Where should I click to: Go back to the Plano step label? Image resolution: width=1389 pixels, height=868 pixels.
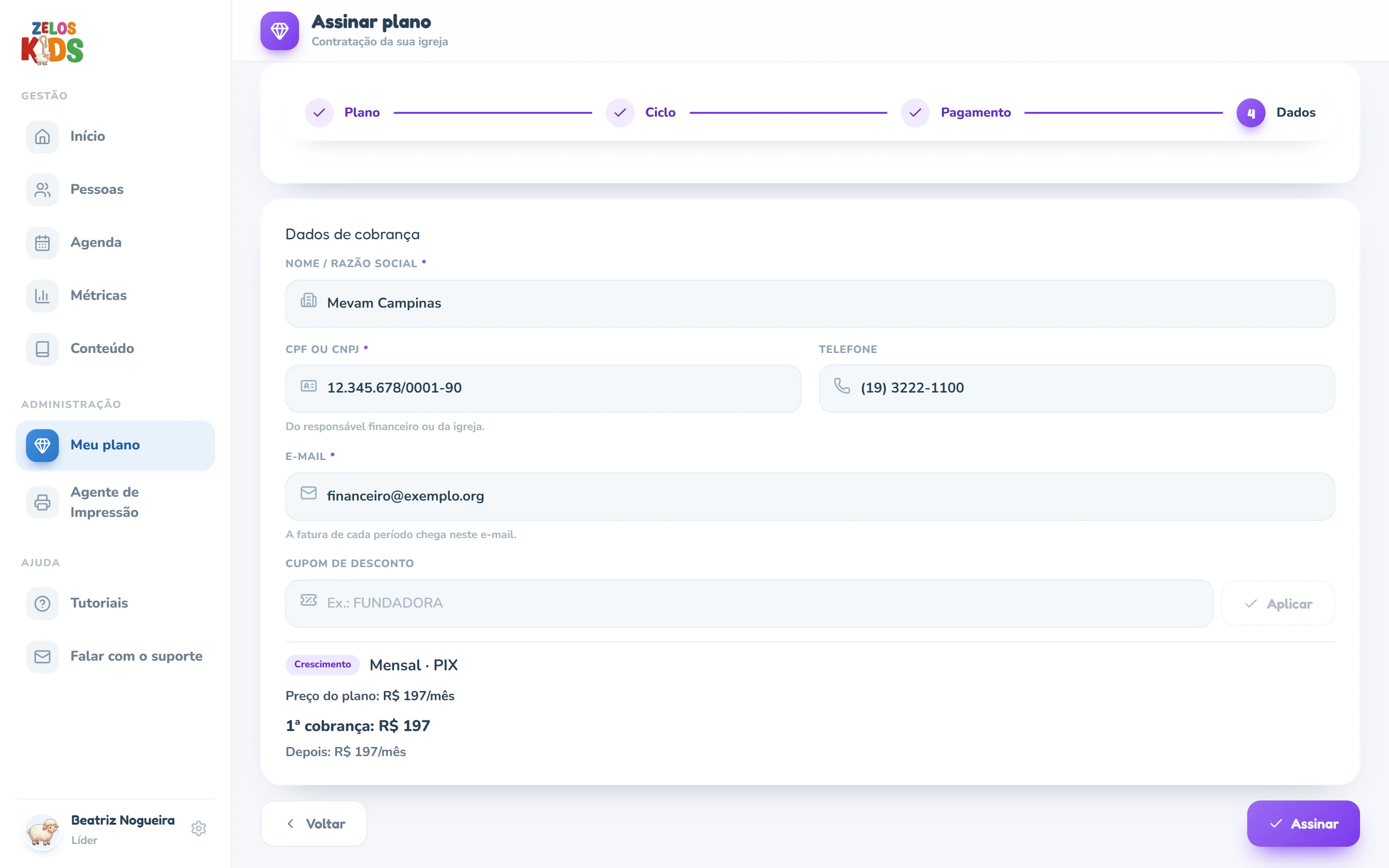[x=362, y=112]
